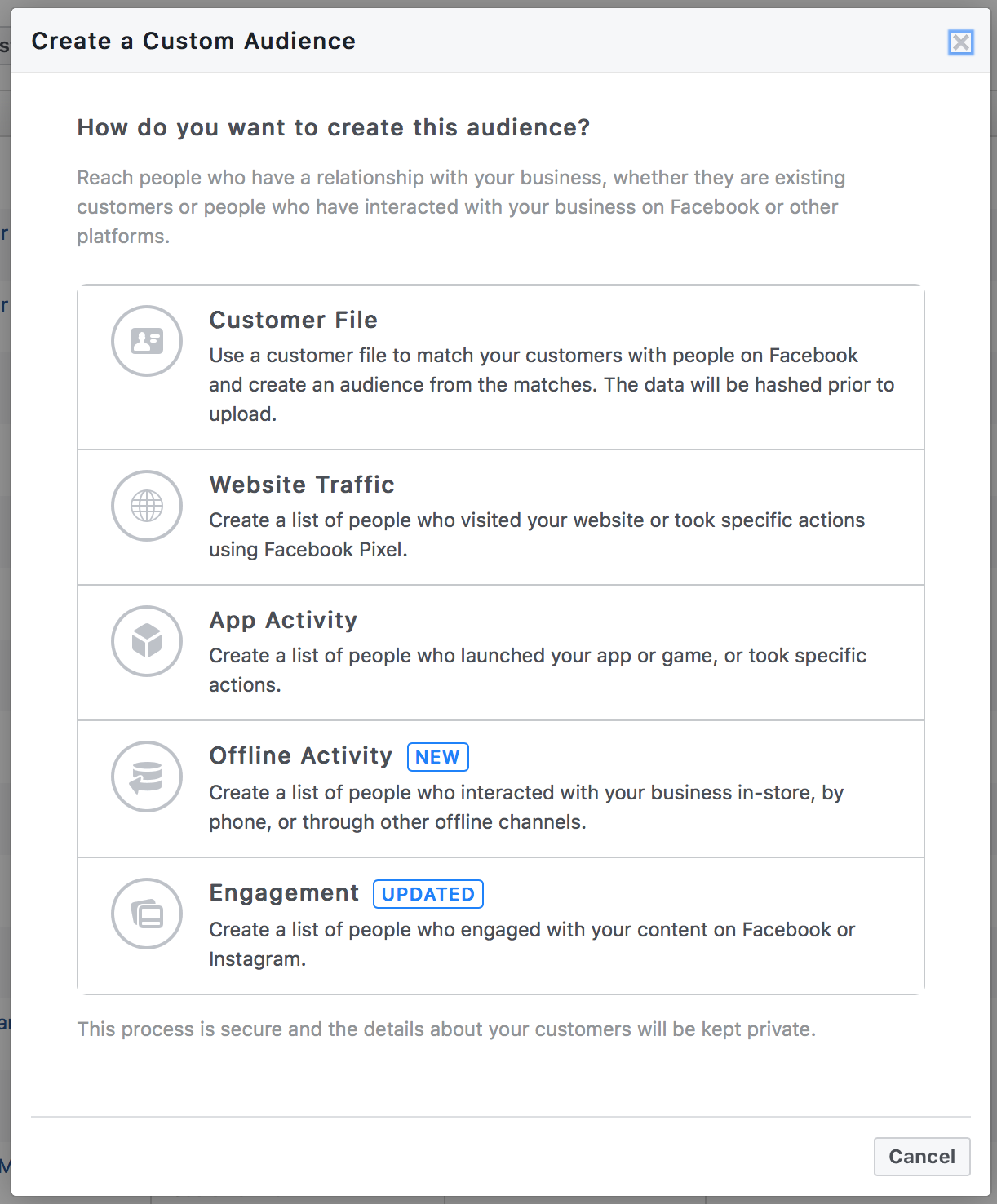Screen dimensions: 997x1204
Task: Click the 'How do you want to create' heading
Action: coord(333,127)
